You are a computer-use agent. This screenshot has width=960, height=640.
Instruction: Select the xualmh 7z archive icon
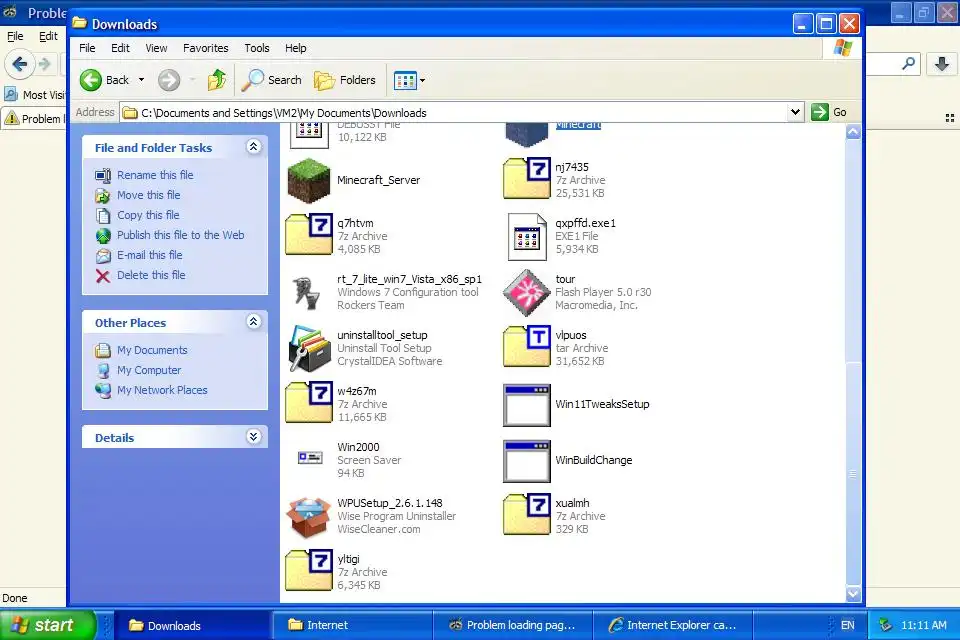[x=527, y=514]
